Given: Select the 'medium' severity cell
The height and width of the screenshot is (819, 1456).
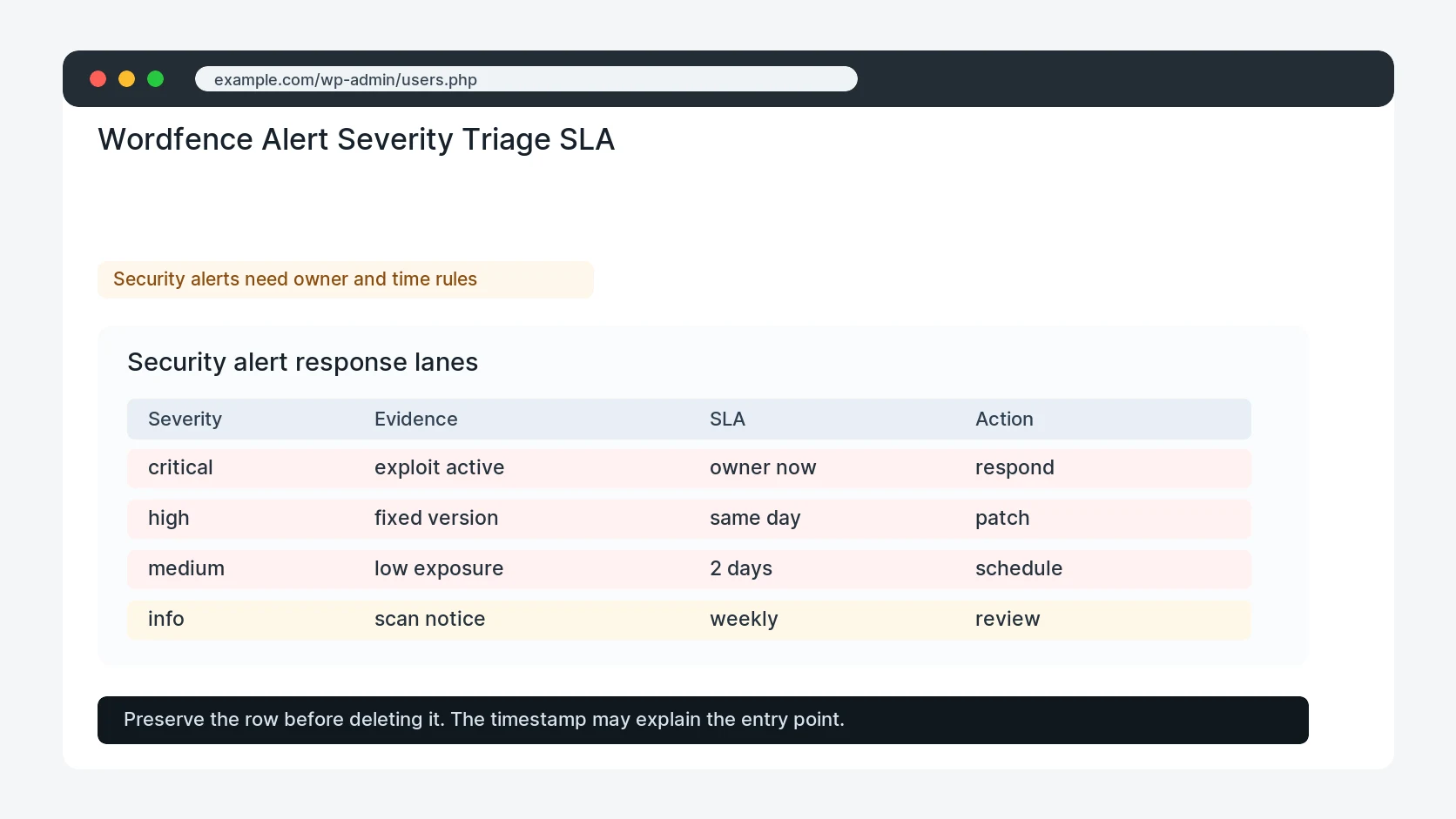Looking at the screenshot, I should pos(186,569).
